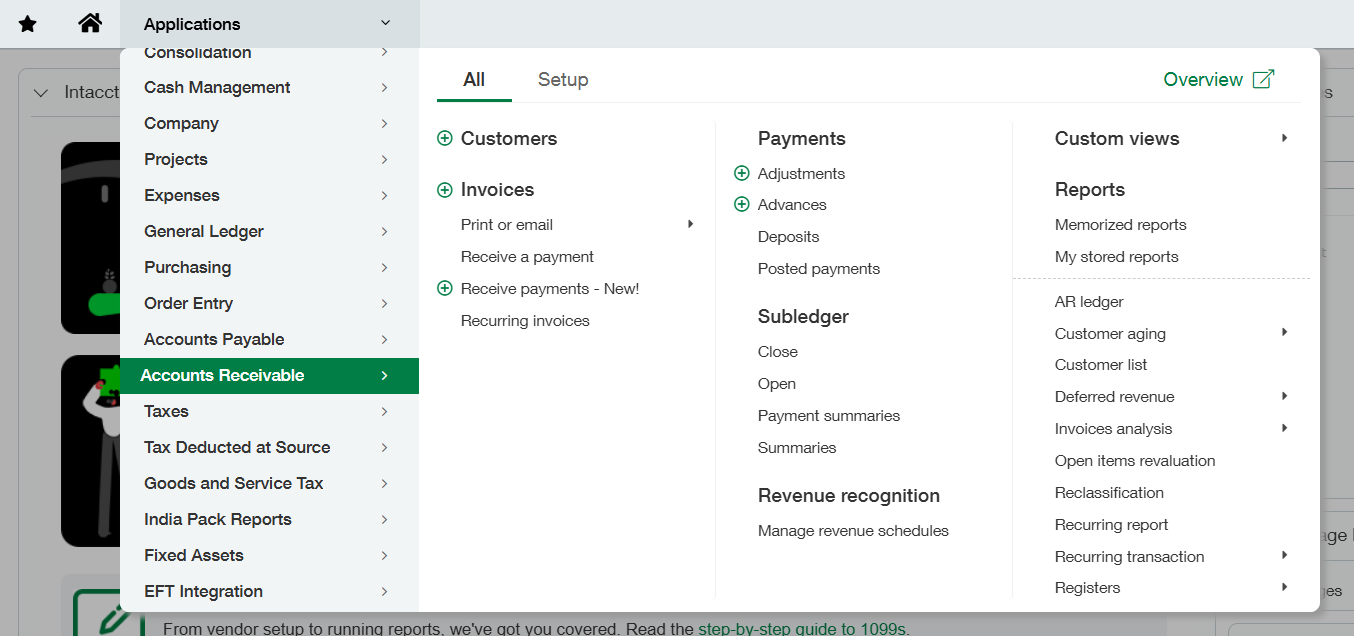Click the plus icon beside Customers
Image resolution: width=1354 pixels, height=636 pixels.
(445, 139)
